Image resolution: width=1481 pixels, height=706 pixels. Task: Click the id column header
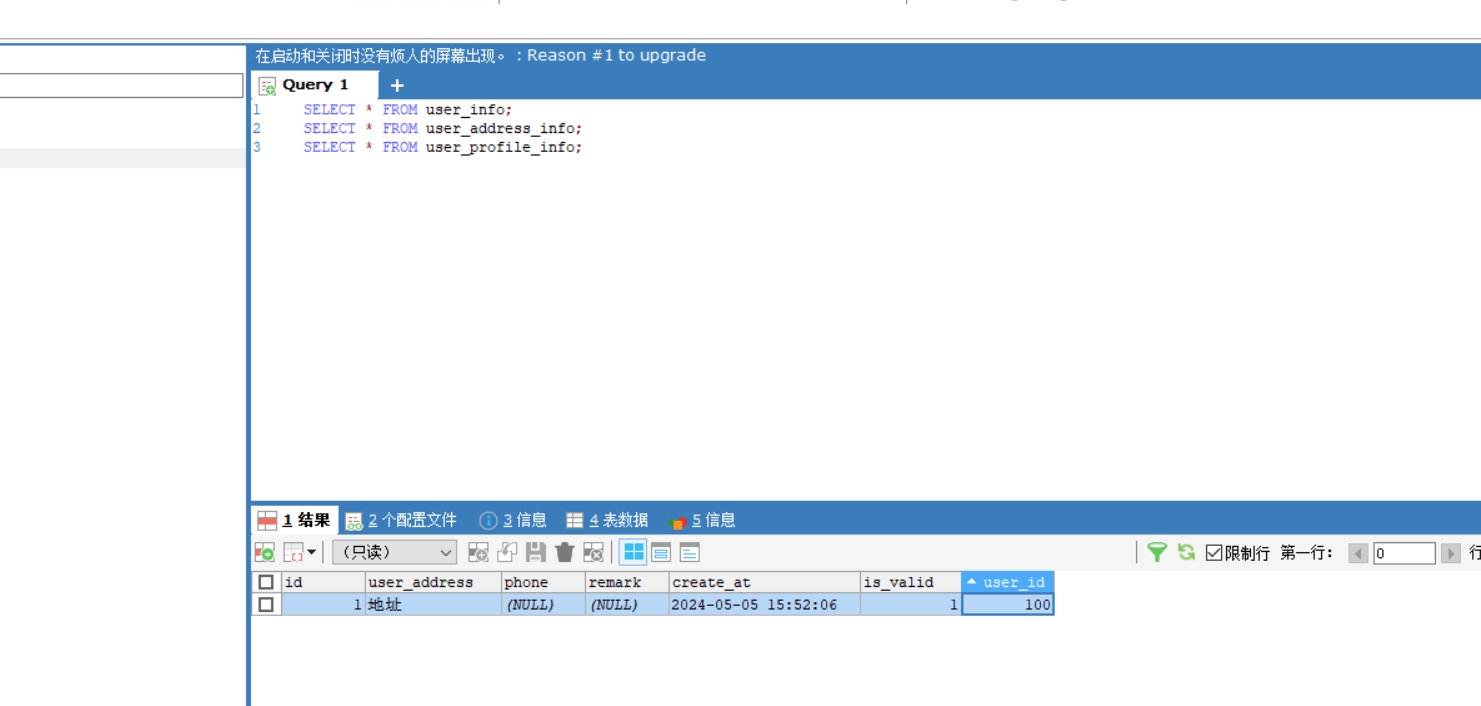point(323,582)
